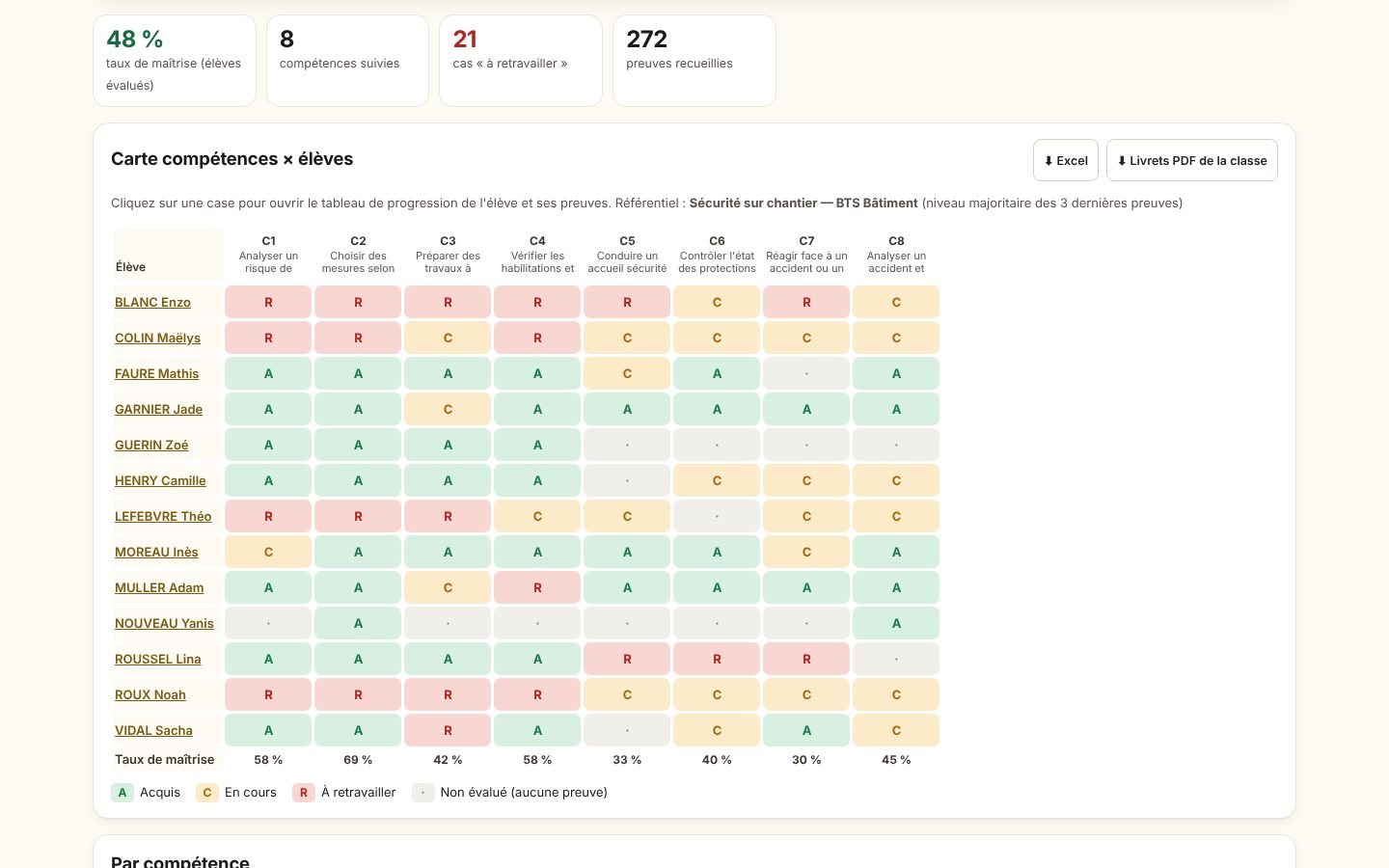Open BLANC Enzo's C6 'En cours' cell
The height and width of the screenshot is (868, 1389).
point(717,302)
